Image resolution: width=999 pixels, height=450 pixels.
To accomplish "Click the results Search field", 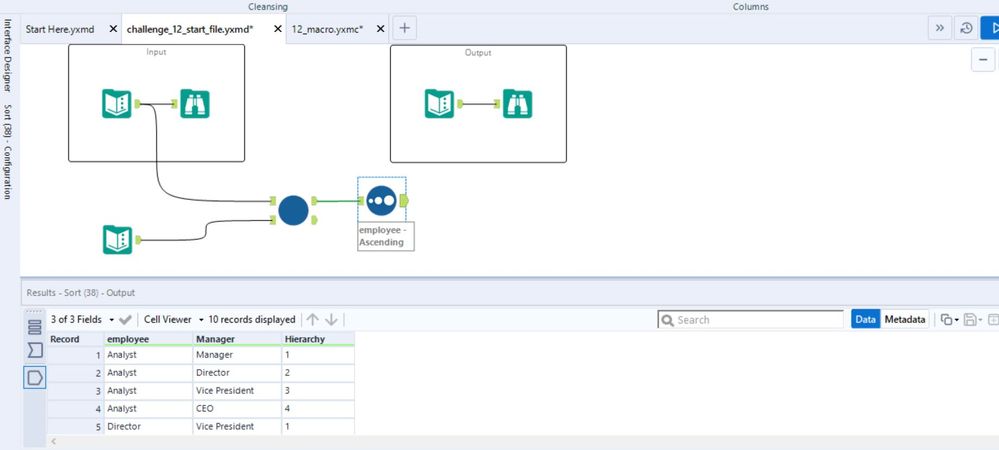I will point(751,320).
